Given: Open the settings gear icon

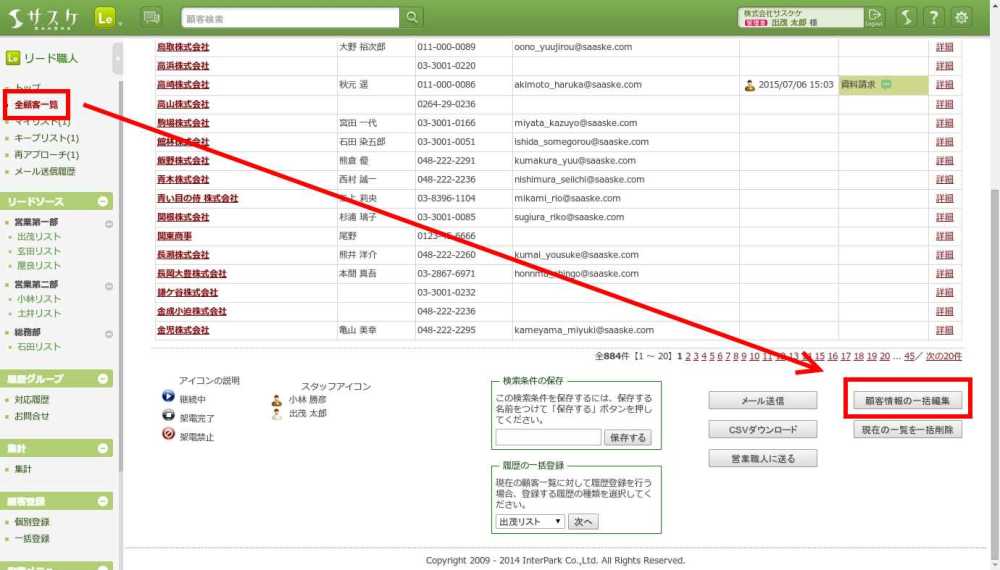Looking at the screenshot, I should tap(961, 17).
